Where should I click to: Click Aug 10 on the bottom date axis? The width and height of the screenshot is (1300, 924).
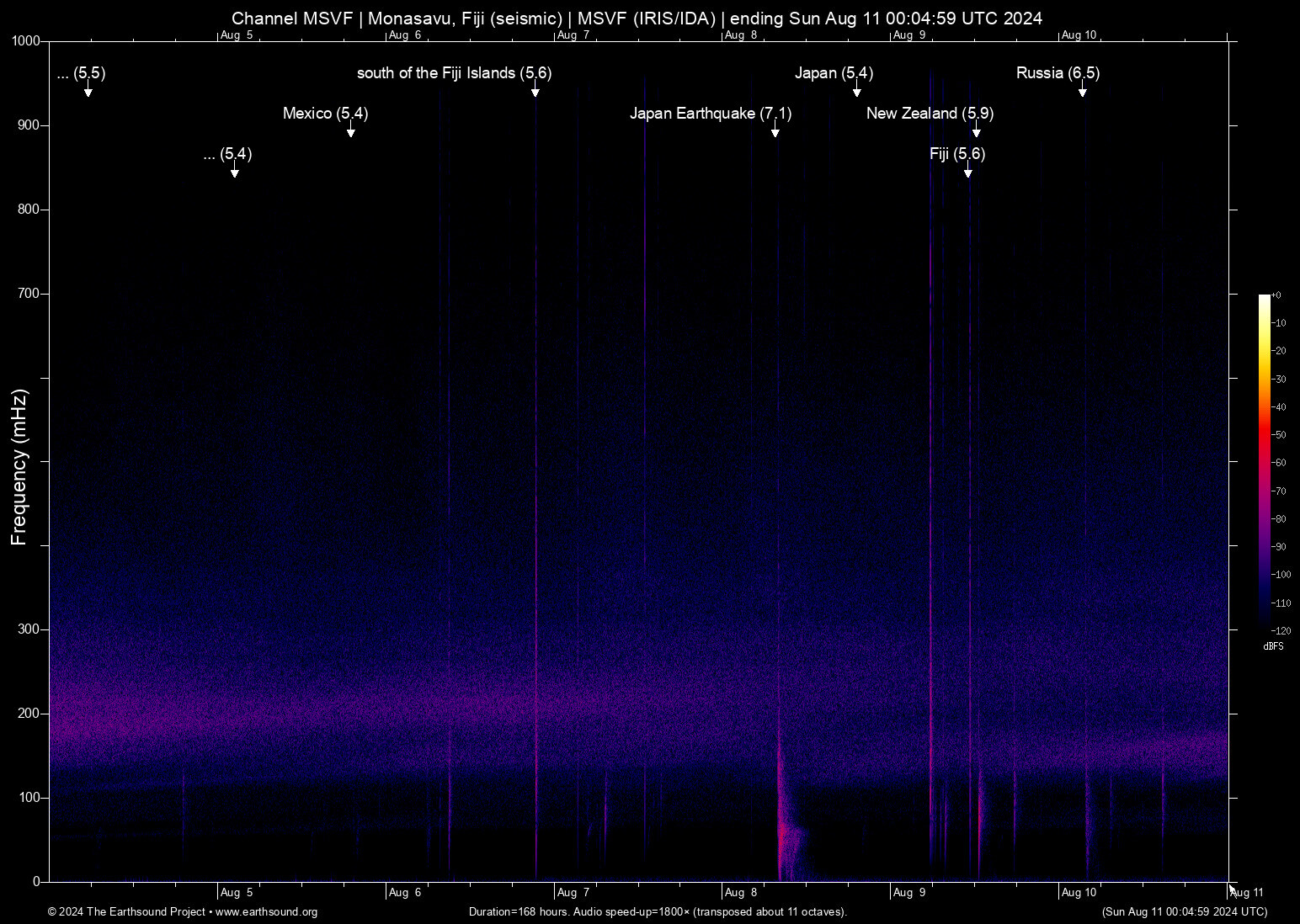[x=1079, y=893]
